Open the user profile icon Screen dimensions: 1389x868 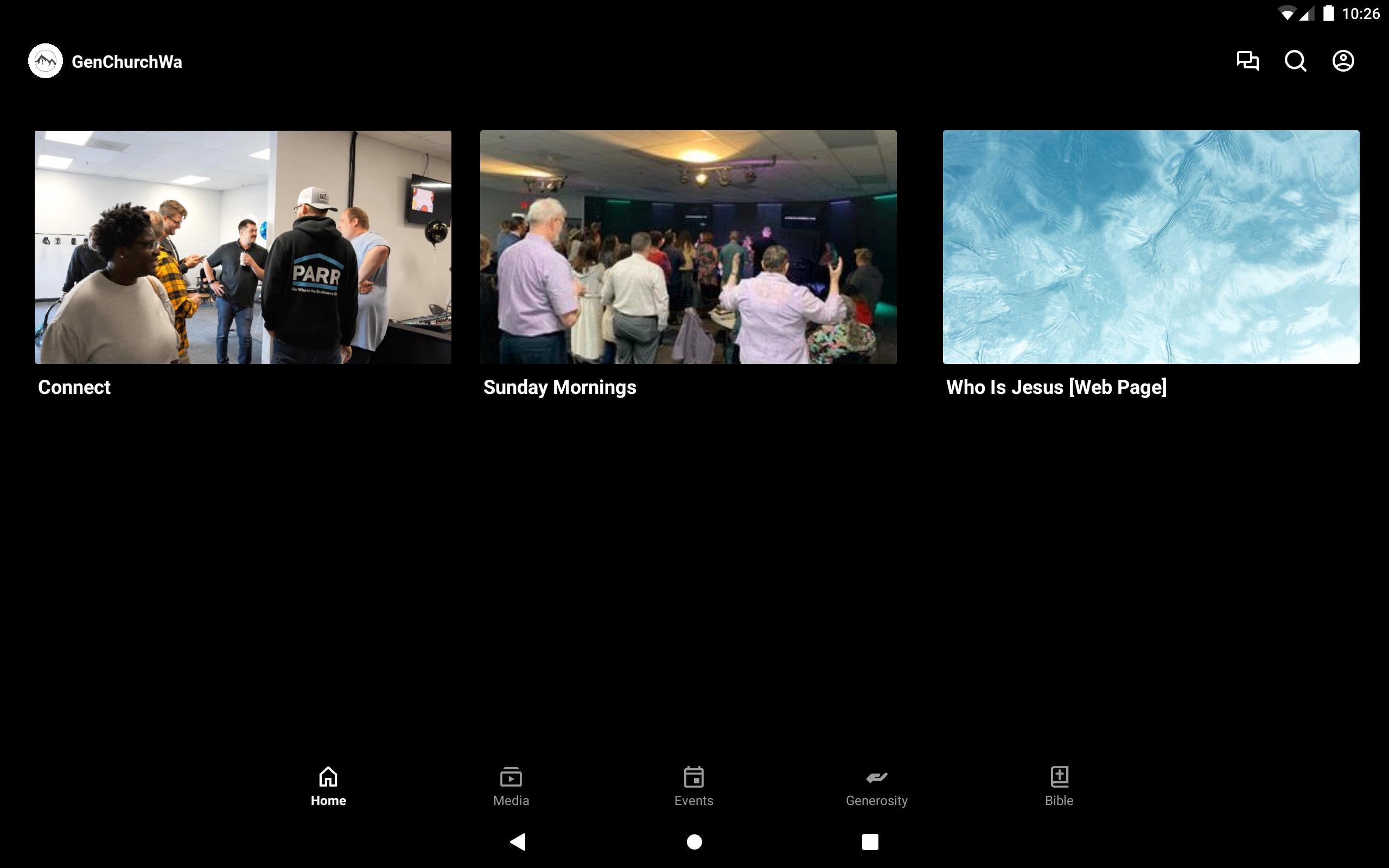coord(1343,61)
